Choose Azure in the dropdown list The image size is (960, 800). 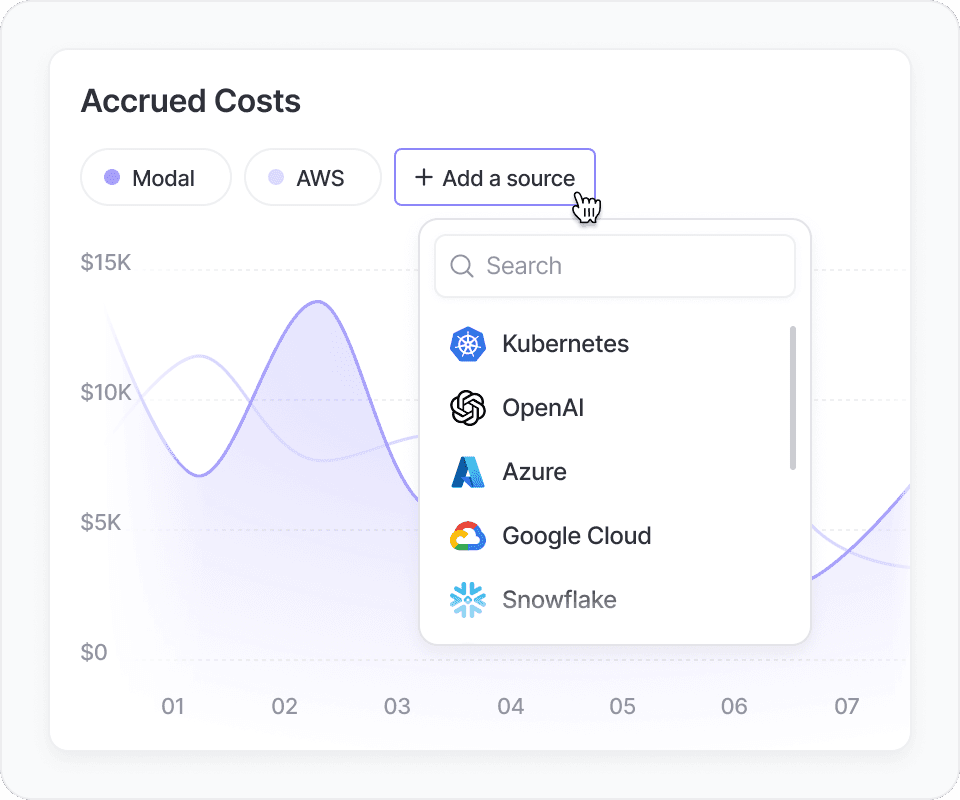pyautogui.click(x=615, y=472)
